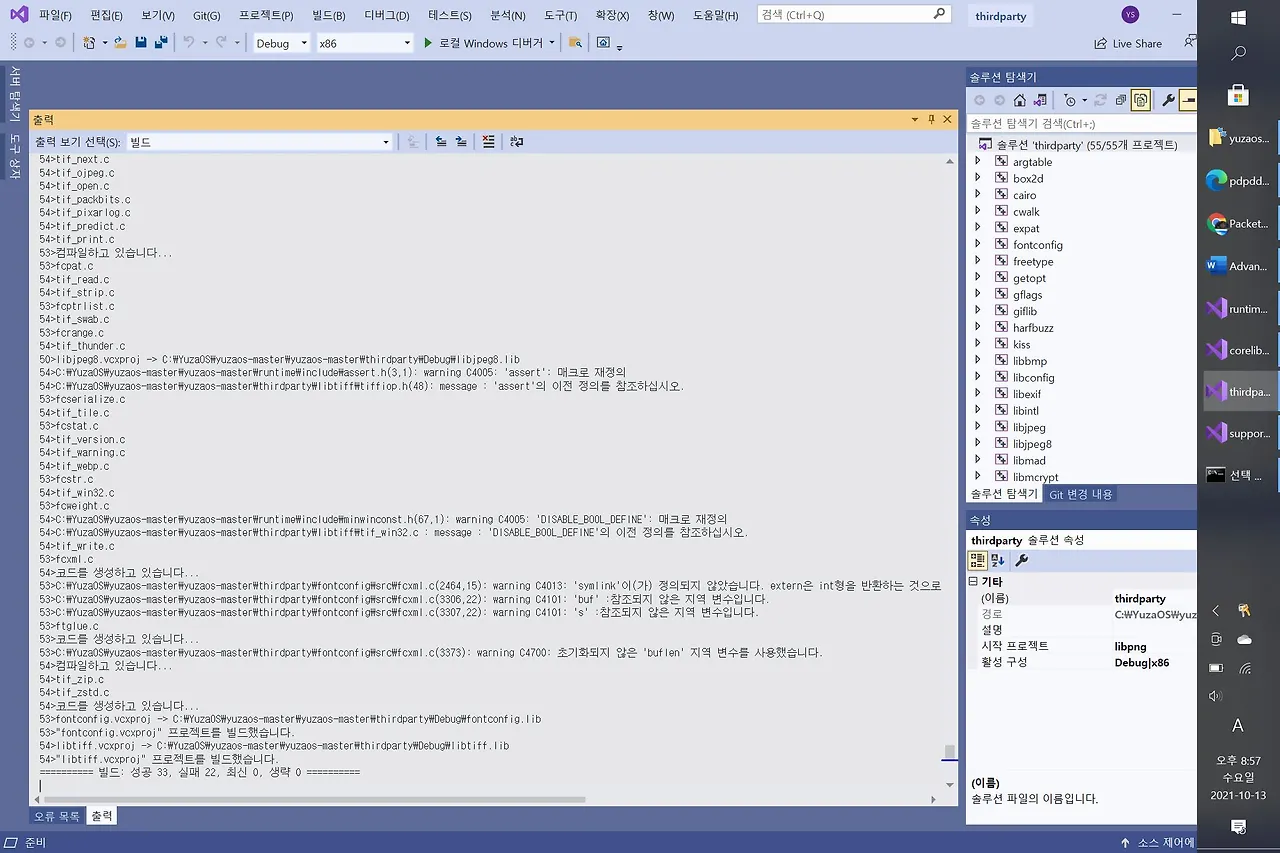Toggle word wrap in the output window
The image size is (1280, 853).
516,142
